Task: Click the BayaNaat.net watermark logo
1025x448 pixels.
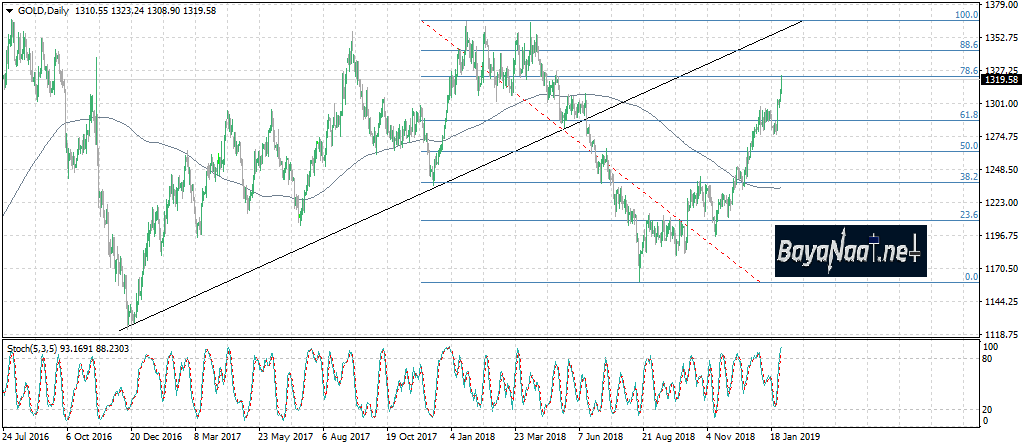Action: (x=851, y=251)
